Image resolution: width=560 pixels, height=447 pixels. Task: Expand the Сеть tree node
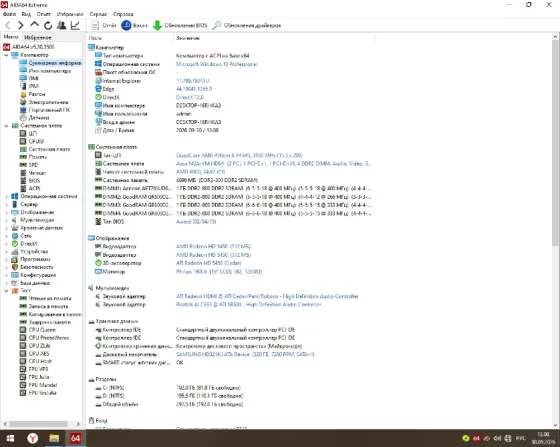(x=6, y=236)
